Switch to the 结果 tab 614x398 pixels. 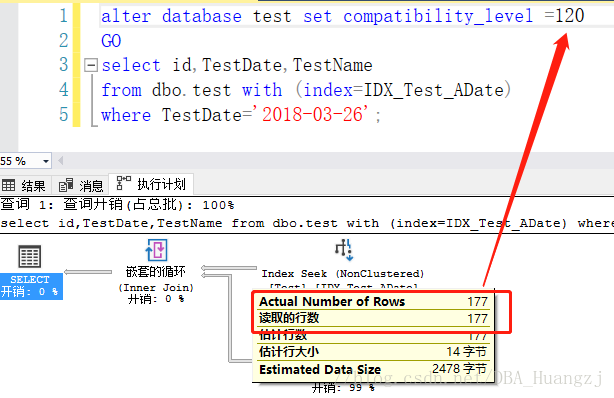tap(23, 185)
